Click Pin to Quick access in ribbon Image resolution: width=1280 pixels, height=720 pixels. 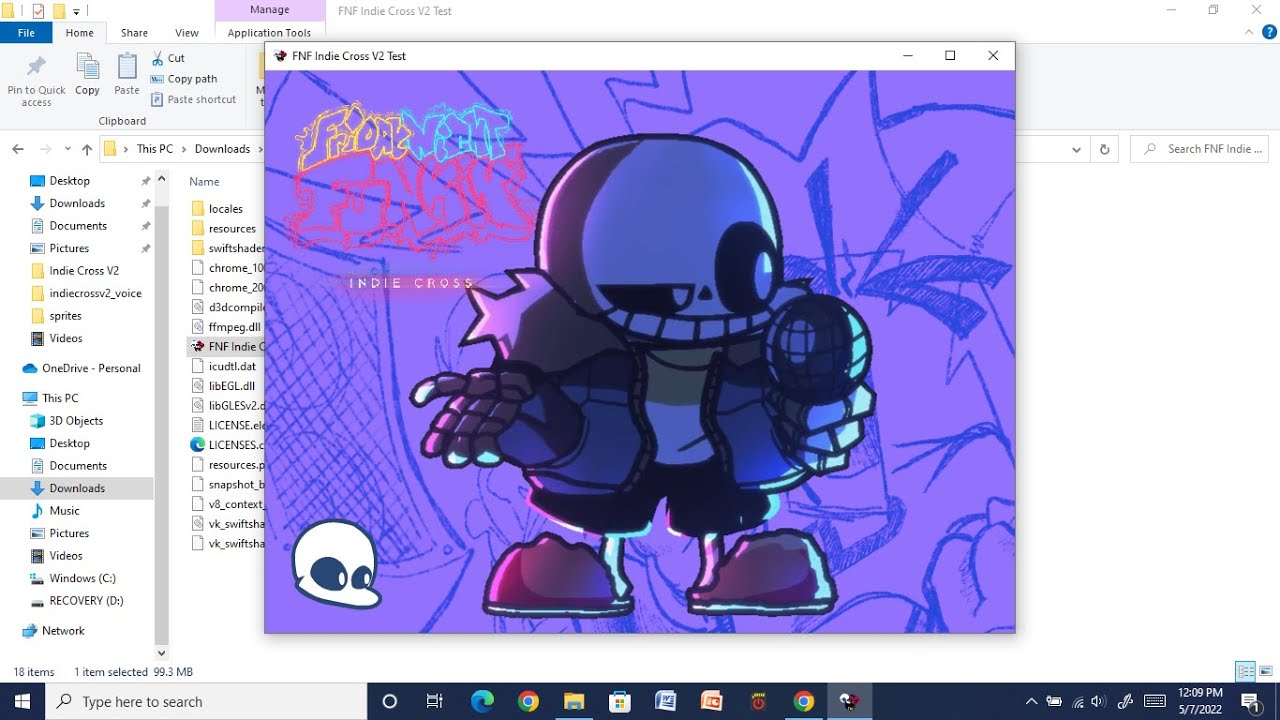pos(36,81)
